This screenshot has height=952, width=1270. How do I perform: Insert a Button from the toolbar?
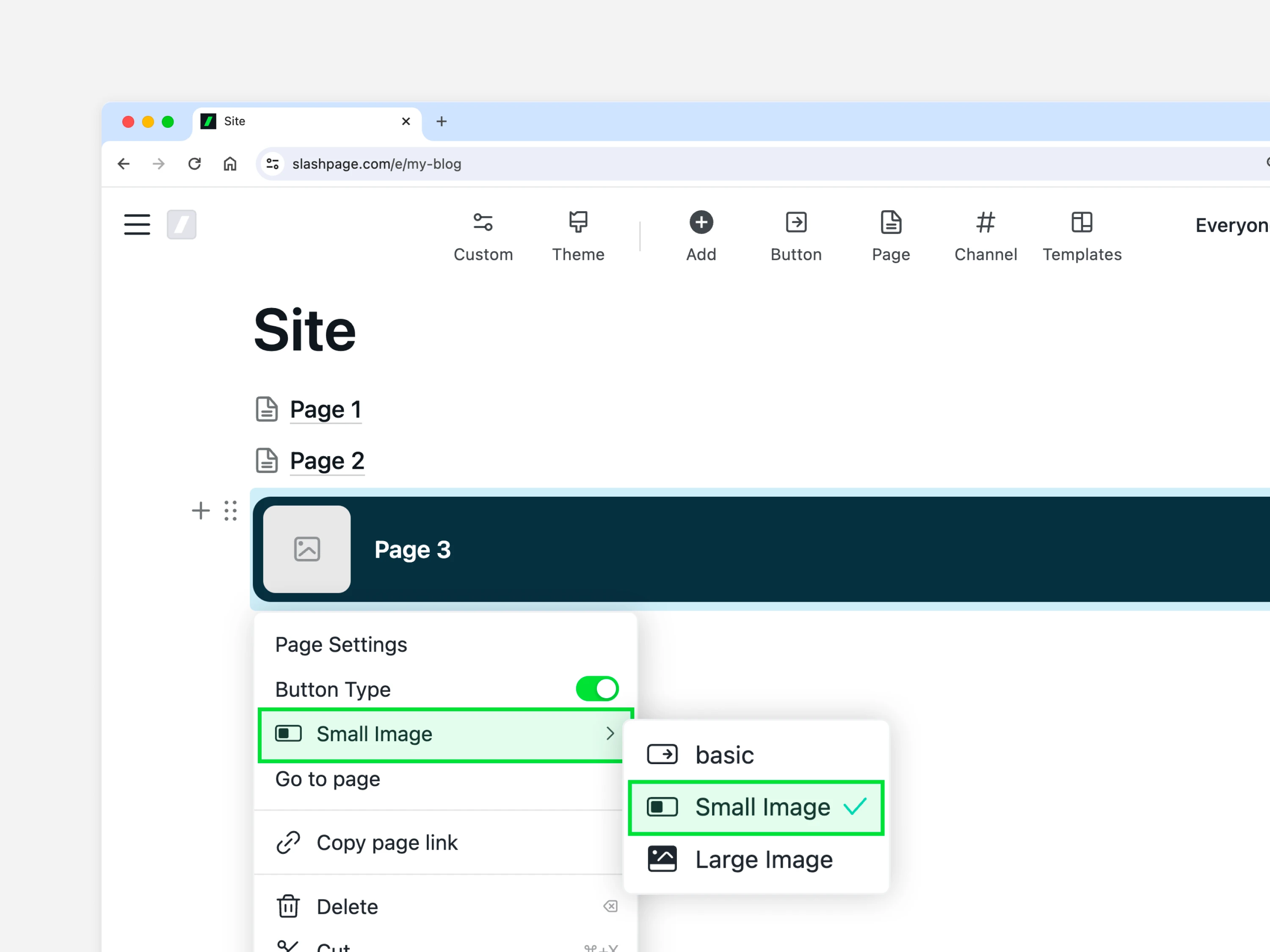(796, 237)
